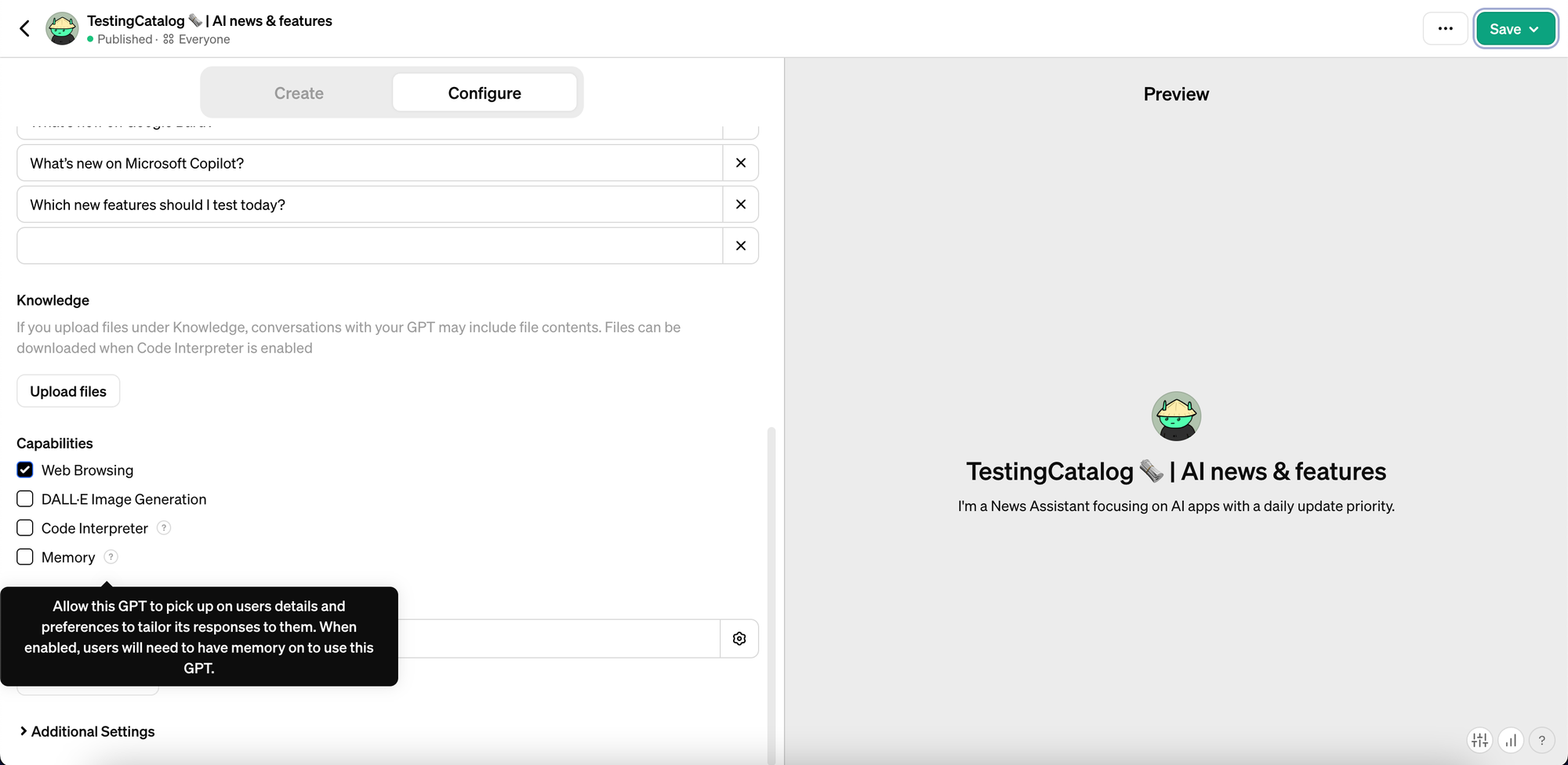
Task: Click the Upload files button
Action: tap(68, 391)
